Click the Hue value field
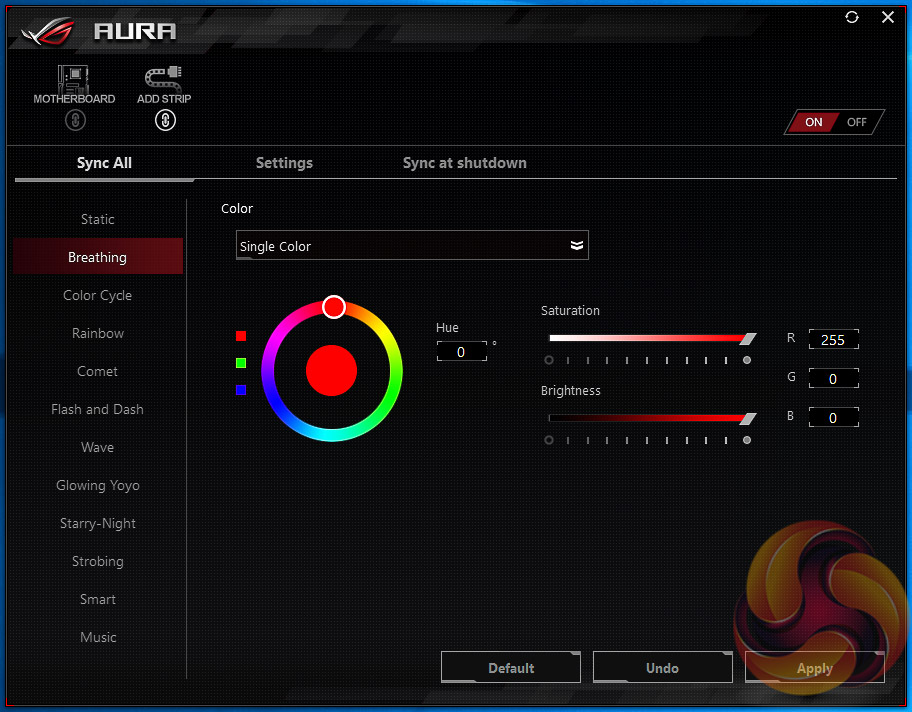The image size is (912, 712). [x=461, y=351]
